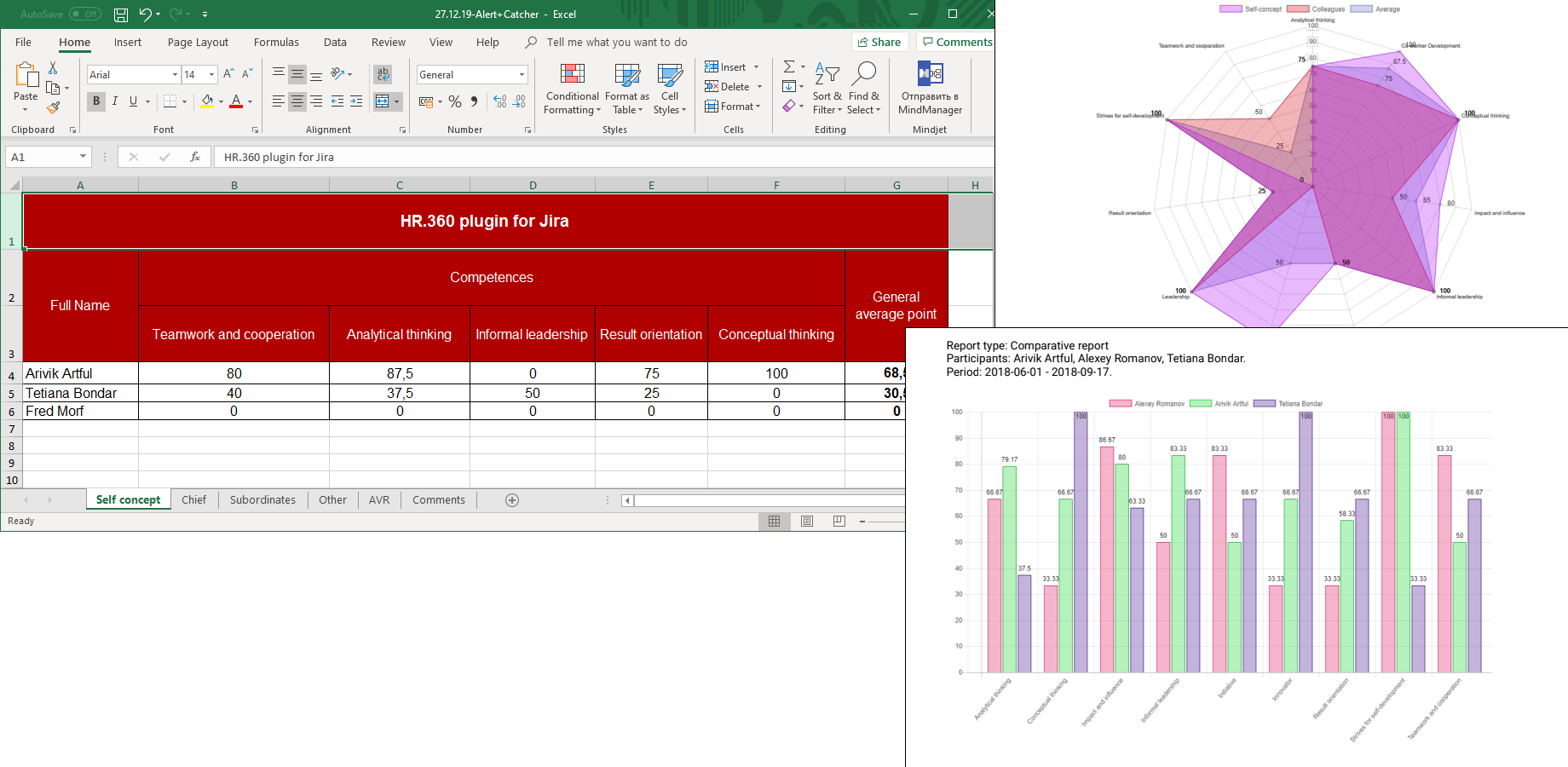
Task: Cut selection with the scissors icon
Action: [x=53, y=67]
